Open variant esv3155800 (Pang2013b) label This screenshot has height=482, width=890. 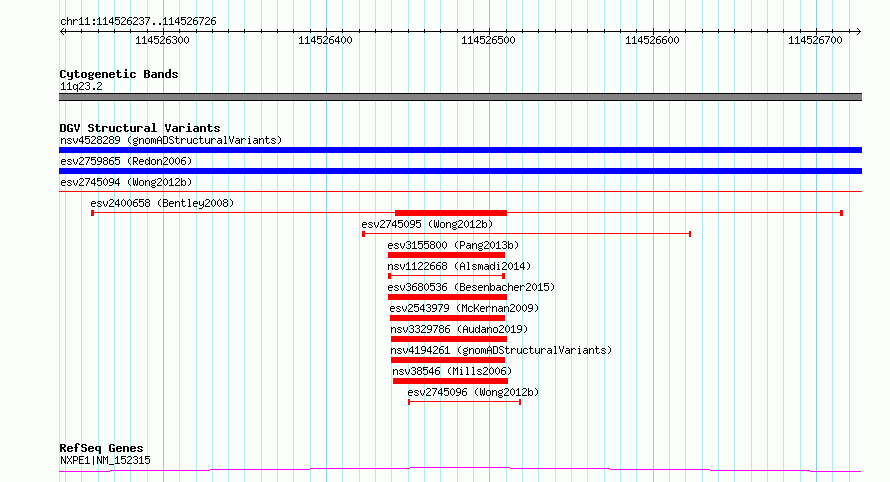click(454, 245)
